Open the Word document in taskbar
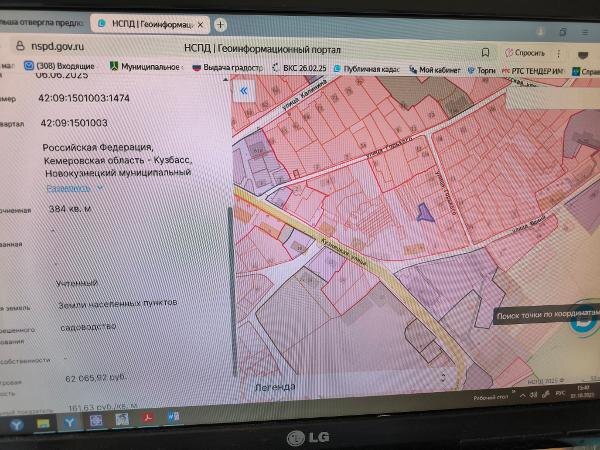This screenshot has width=600, height=450. coord(173,416)
